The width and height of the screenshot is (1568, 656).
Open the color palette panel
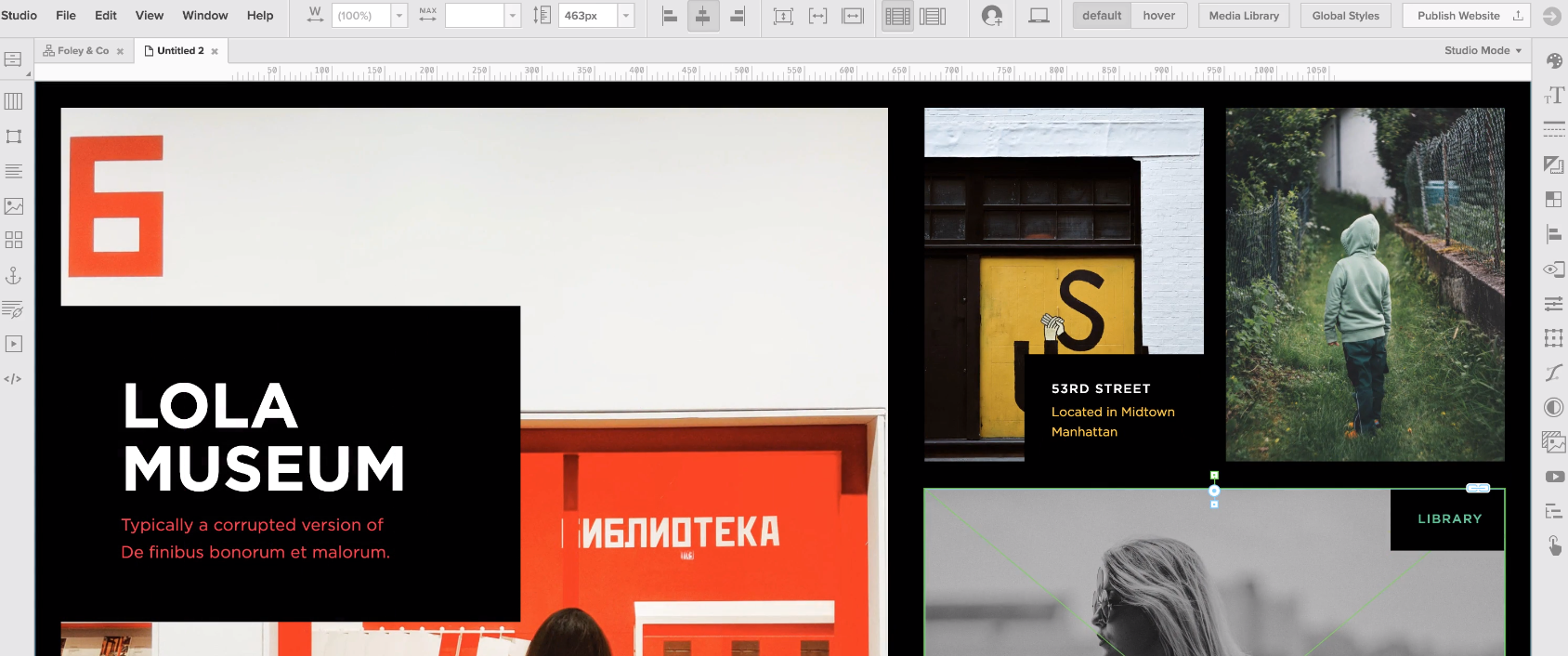pyautogui.click(x=1554, y=61)
